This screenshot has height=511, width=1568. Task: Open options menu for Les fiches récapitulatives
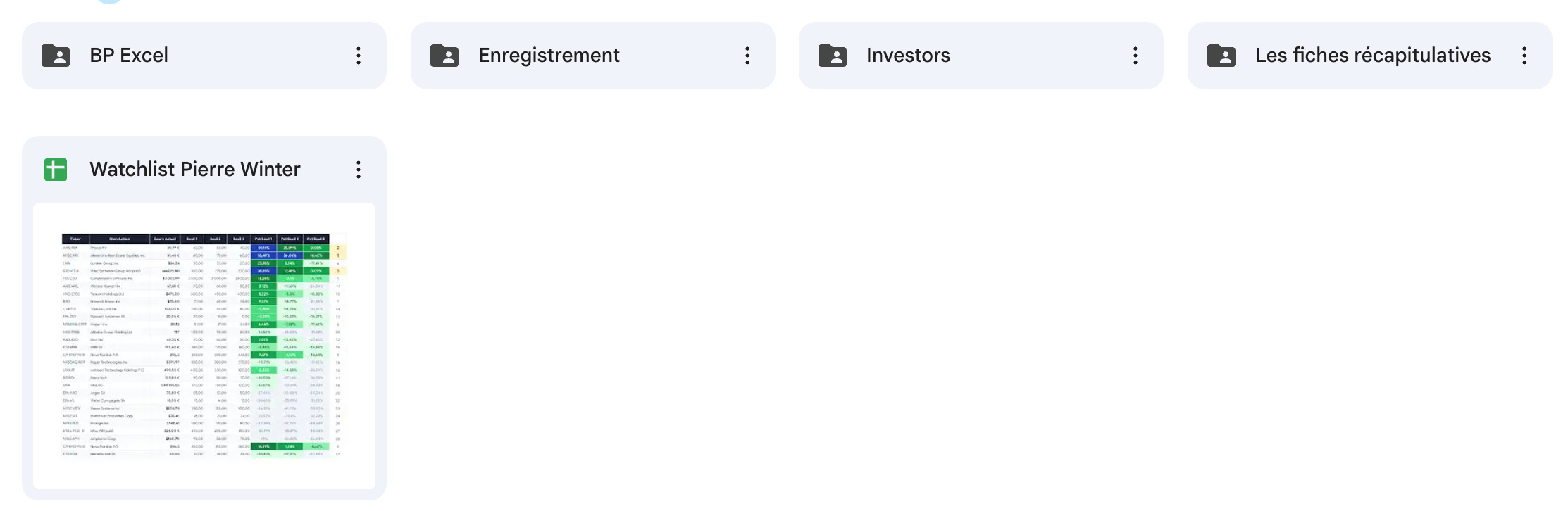tap(1524, 56)
